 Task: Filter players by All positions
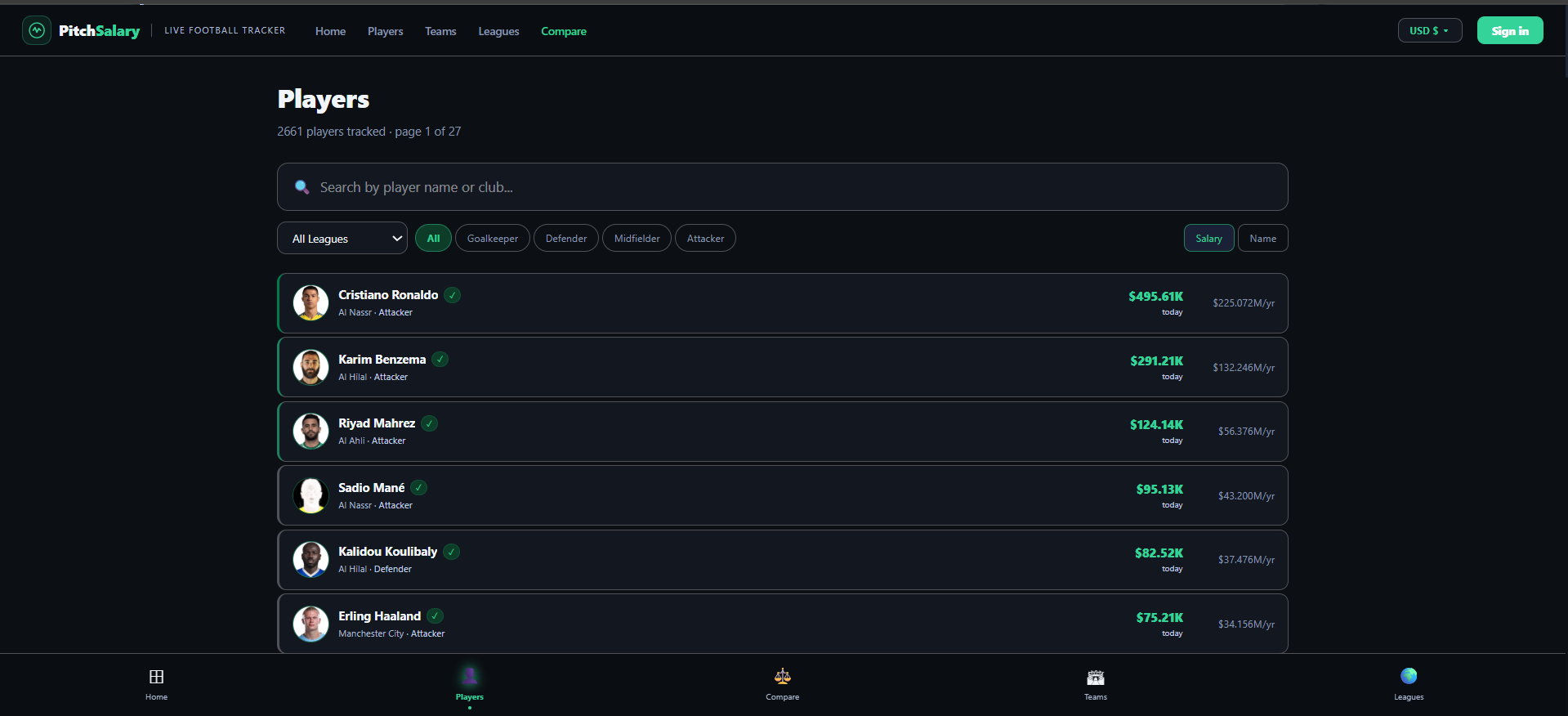[433, 239]
